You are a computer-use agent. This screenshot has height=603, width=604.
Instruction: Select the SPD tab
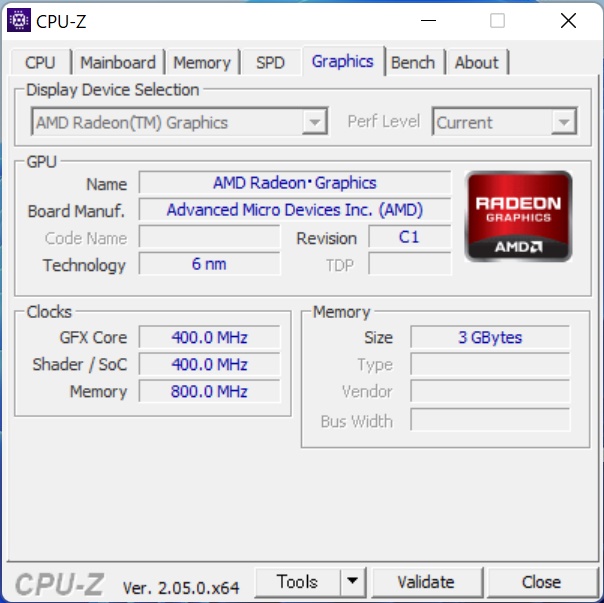pos(270,62)
